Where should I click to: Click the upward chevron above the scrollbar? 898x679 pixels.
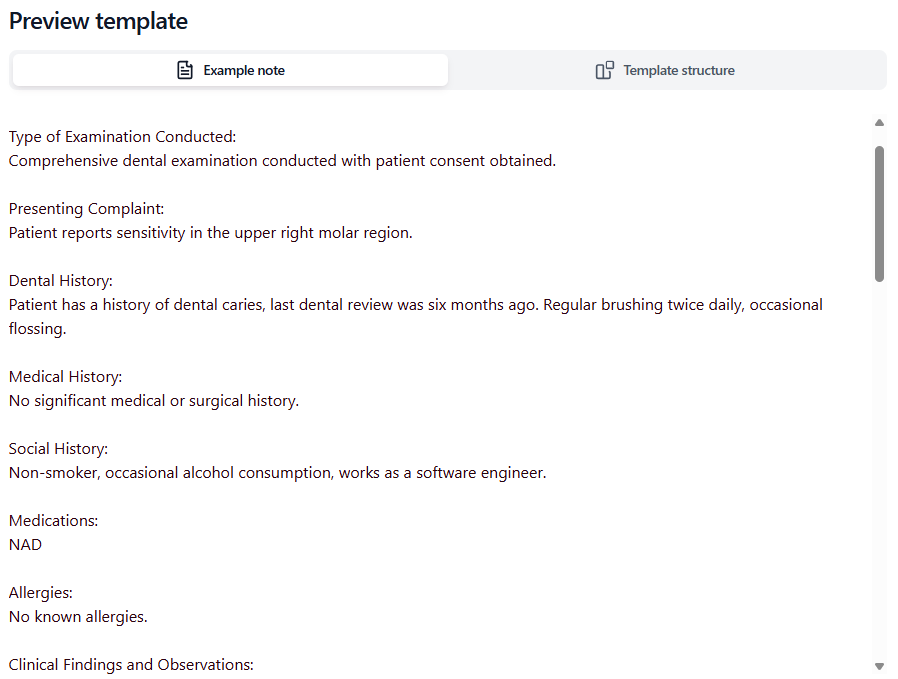pos(879,122)
